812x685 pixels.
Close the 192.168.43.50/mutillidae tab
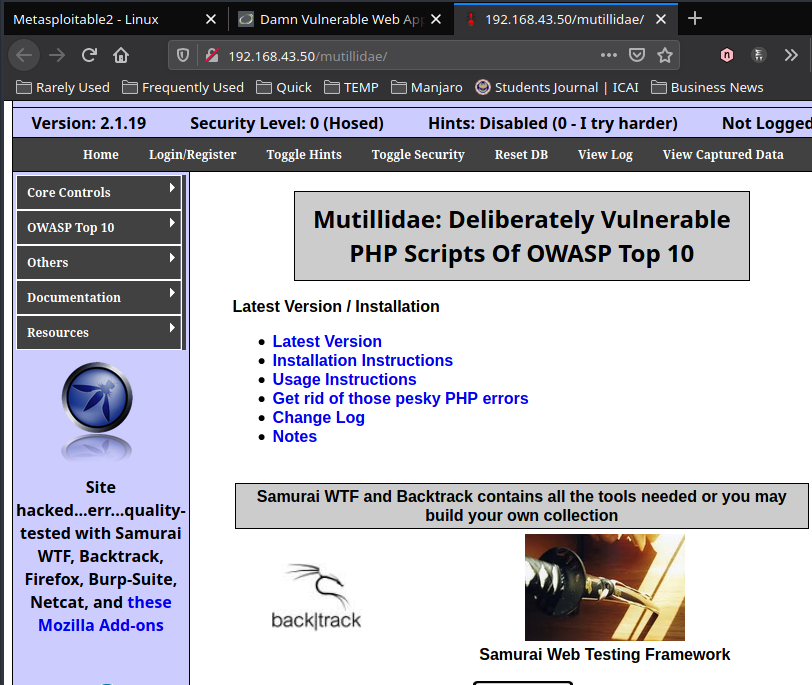[661, 19]
